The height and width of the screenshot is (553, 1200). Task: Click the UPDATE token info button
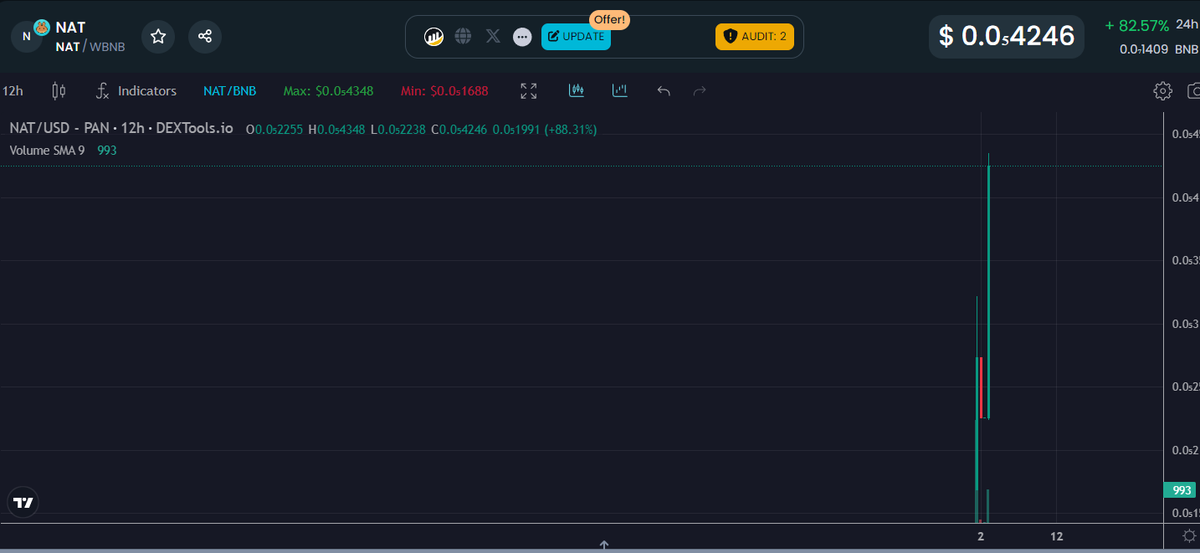click(x=576, y=36)
